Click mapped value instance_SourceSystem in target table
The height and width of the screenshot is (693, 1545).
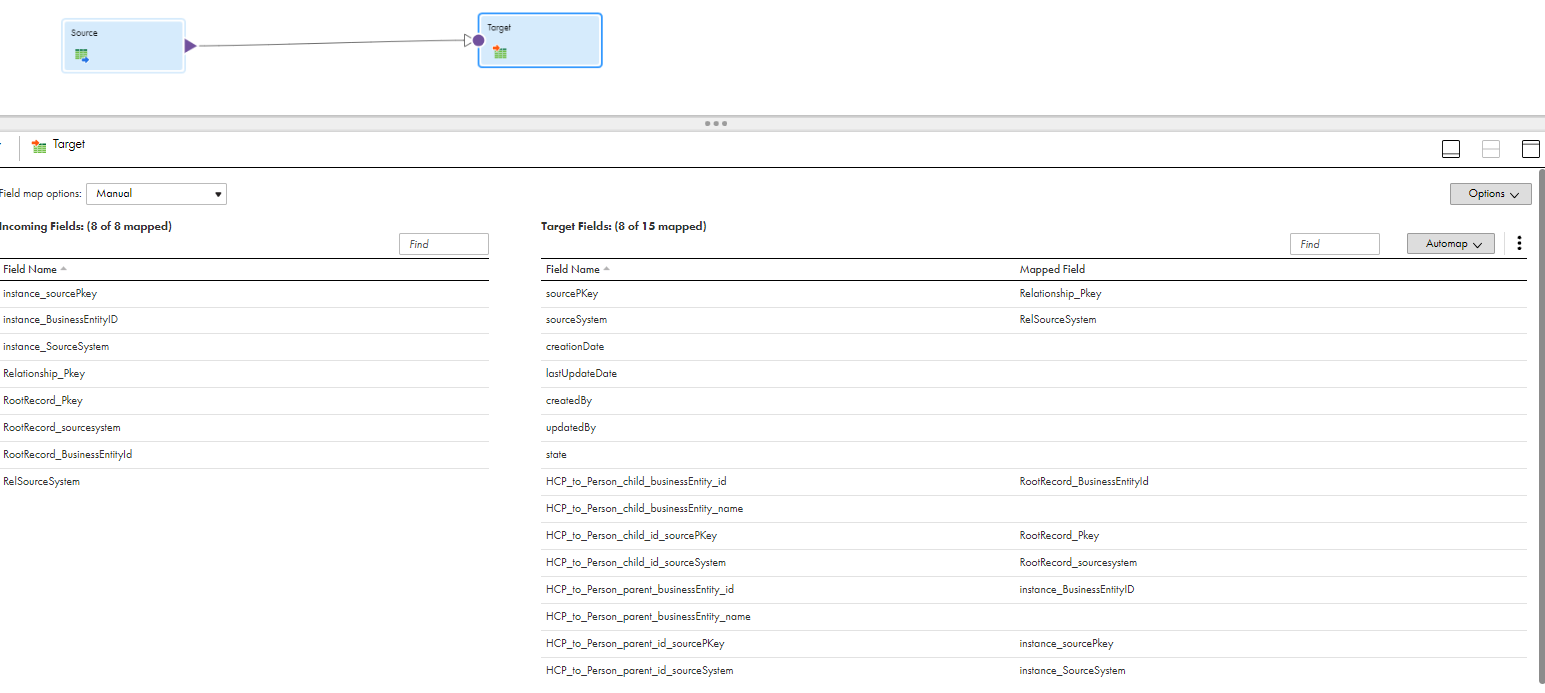tap(1072, 671)
